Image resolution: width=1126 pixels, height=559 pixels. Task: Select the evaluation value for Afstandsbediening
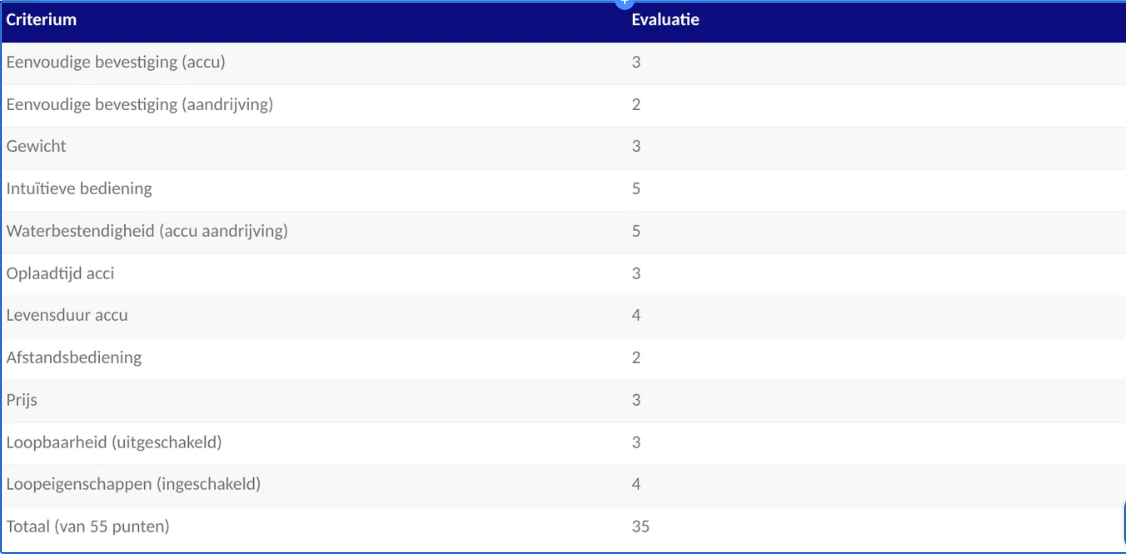click(636, 357)
